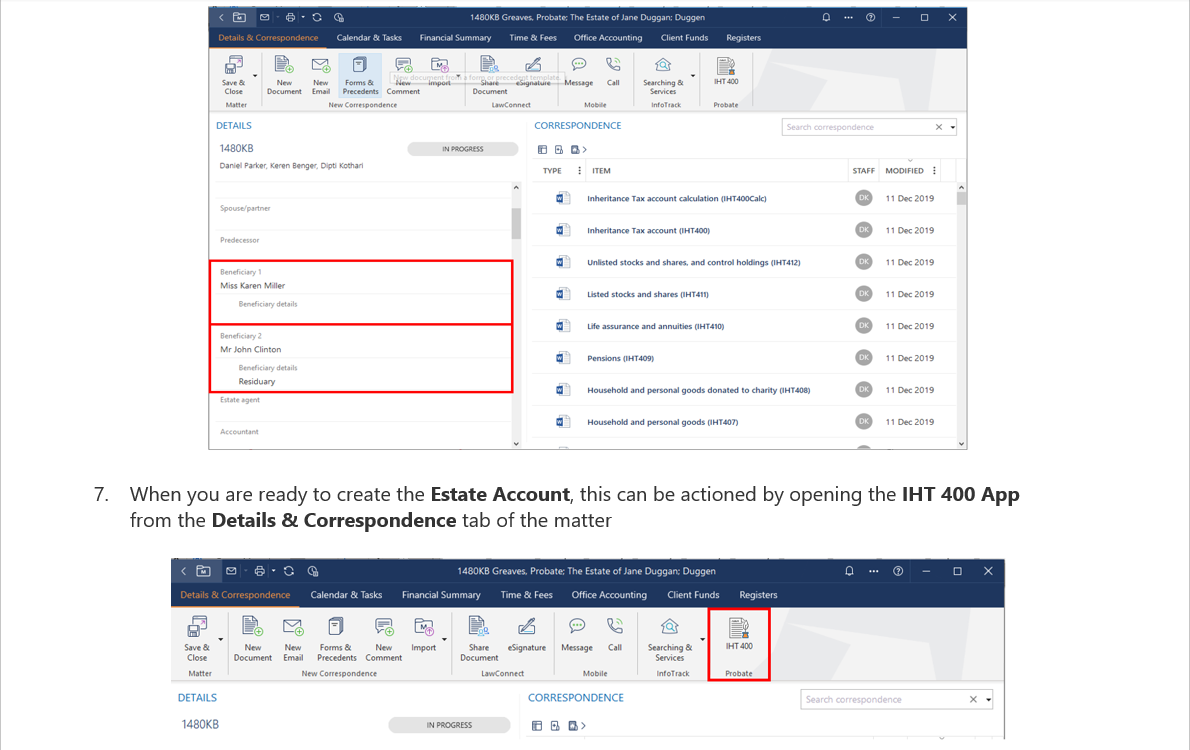Open Listed stocks and shares (IHT411) document

tap(647, 294)
